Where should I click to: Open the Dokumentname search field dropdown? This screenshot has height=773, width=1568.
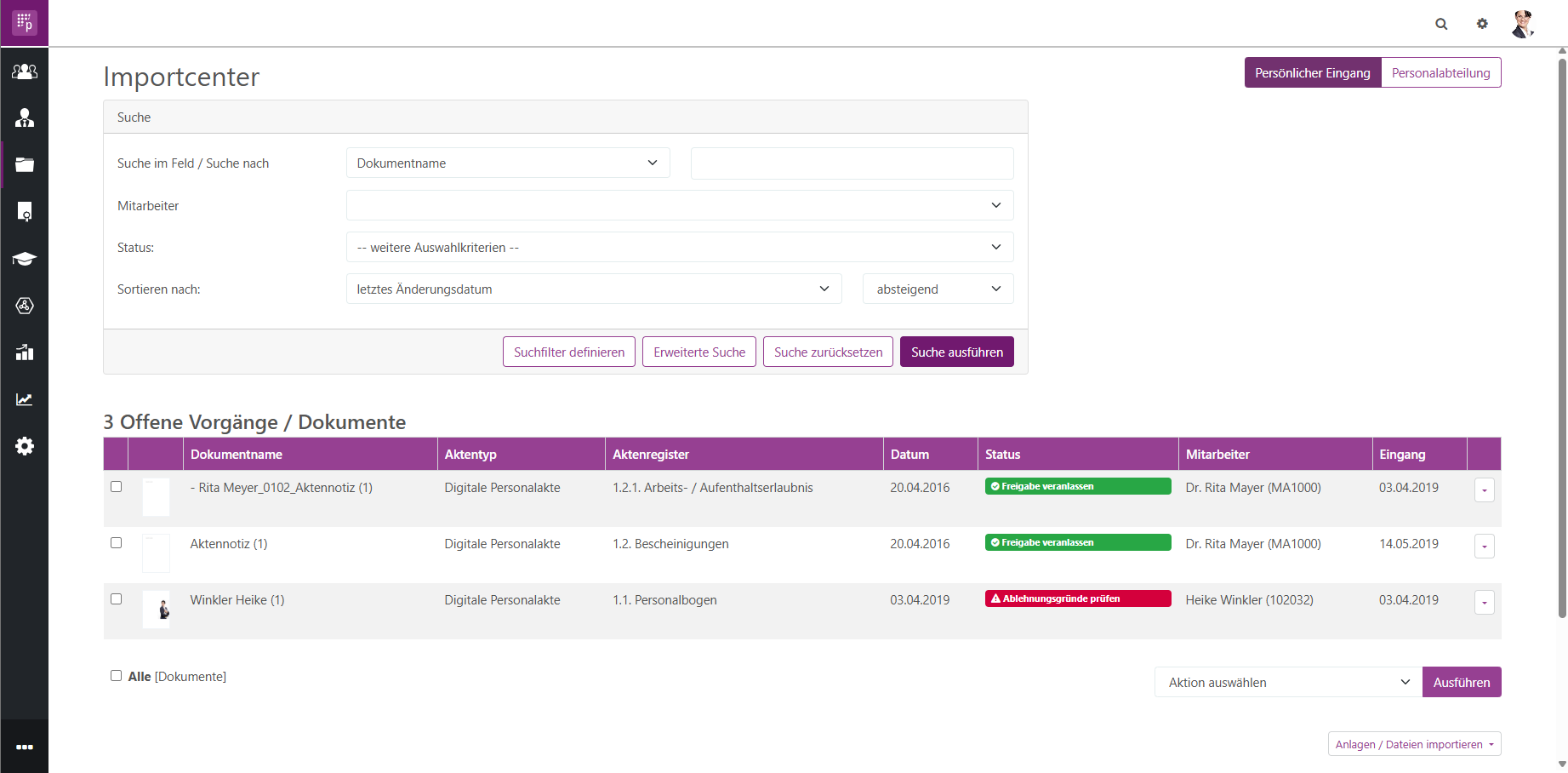pos(508,163)
